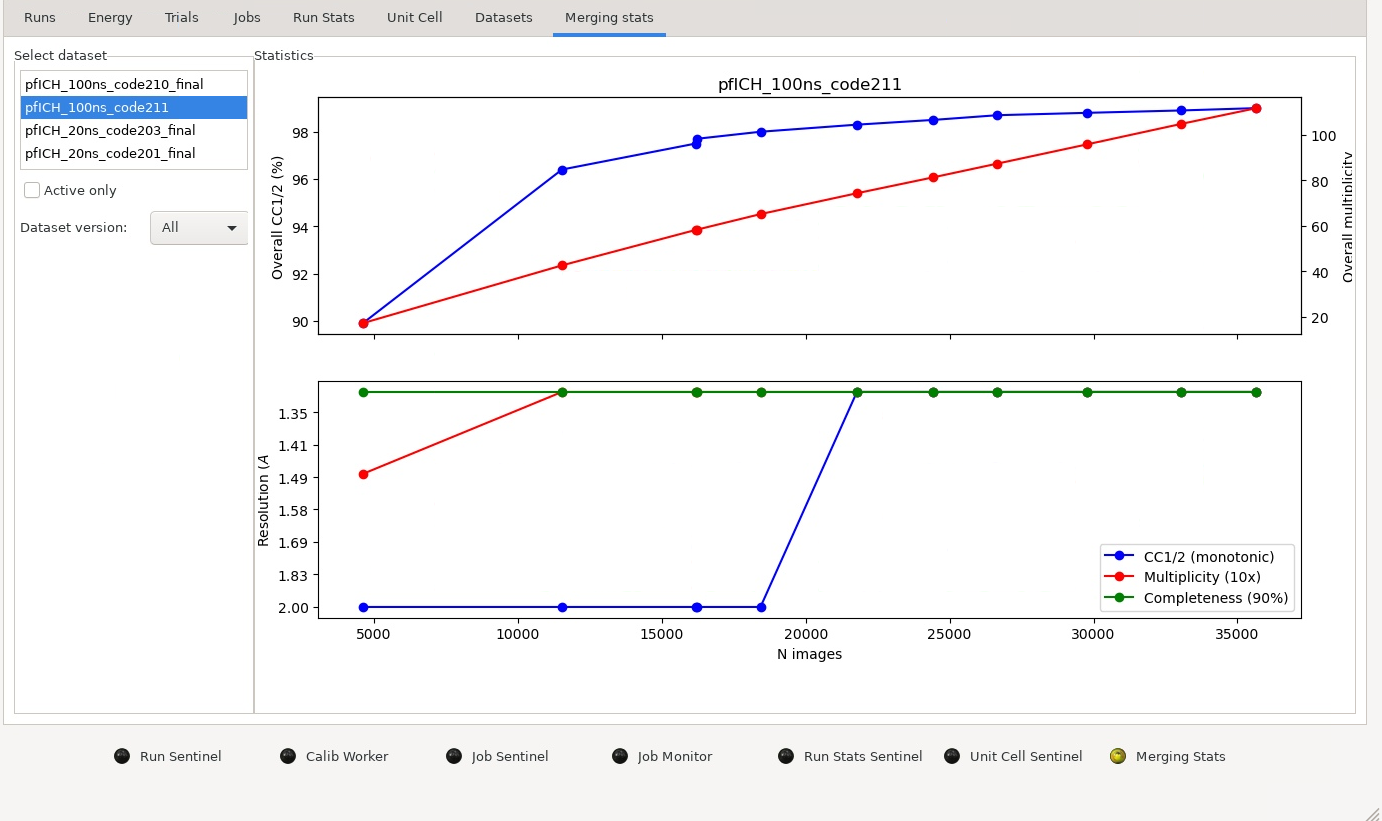Click the Run Sentinel status indicator icon
This screenshot has width=1382, height=821.
122,756
